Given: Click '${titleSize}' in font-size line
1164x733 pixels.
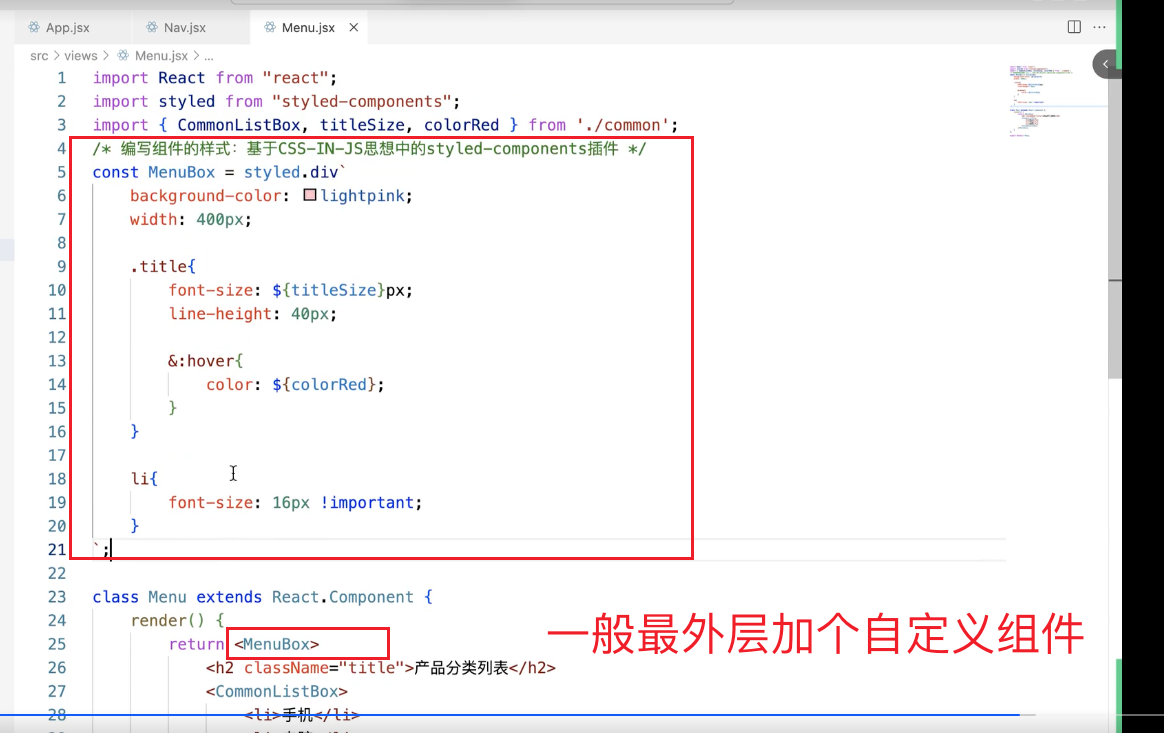Looking at the screenshot, I should [328, 290].
